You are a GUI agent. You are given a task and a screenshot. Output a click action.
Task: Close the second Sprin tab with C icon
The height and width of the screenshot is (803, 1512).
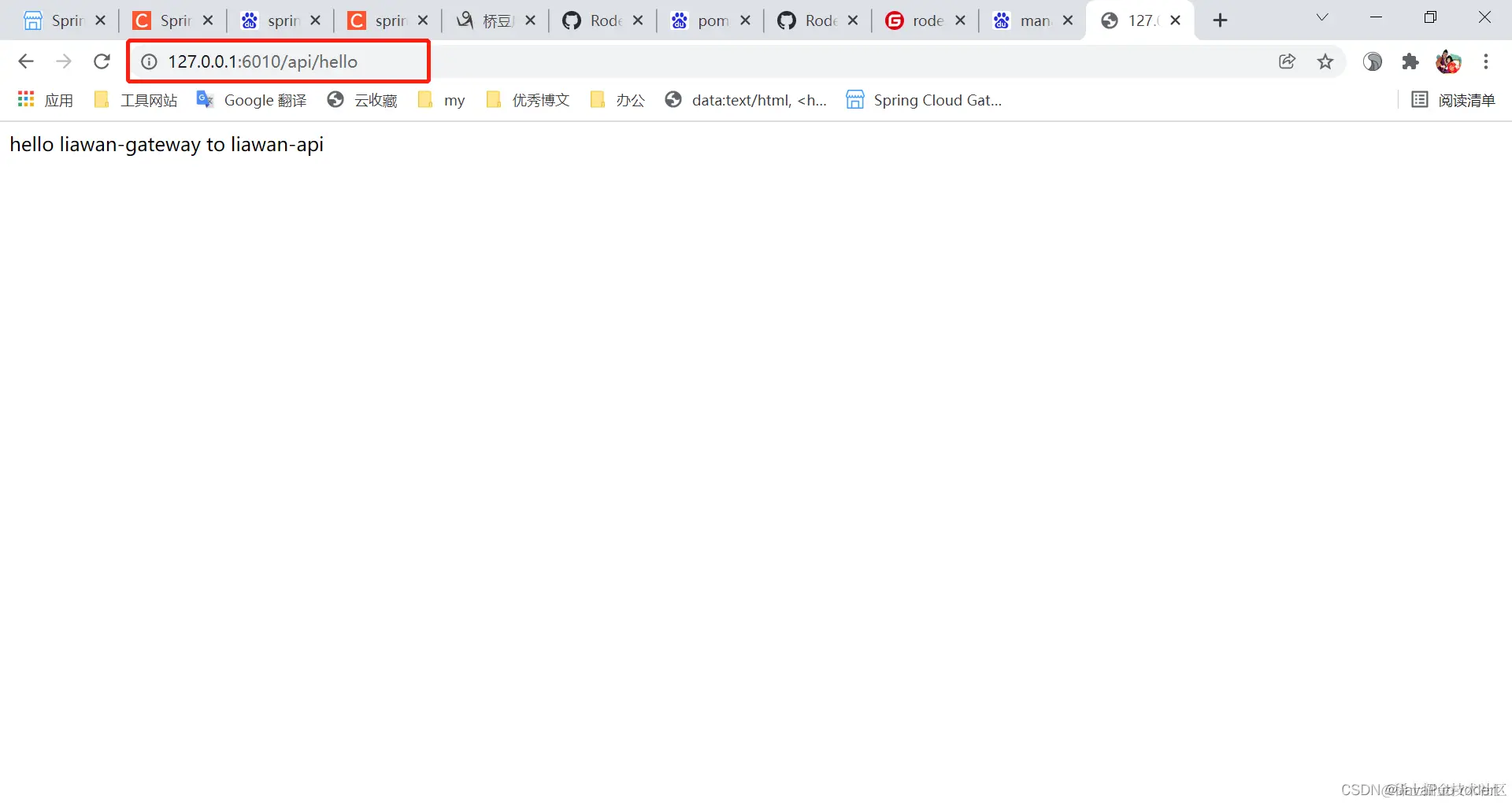pyautogui.click(x=208, y=20)
